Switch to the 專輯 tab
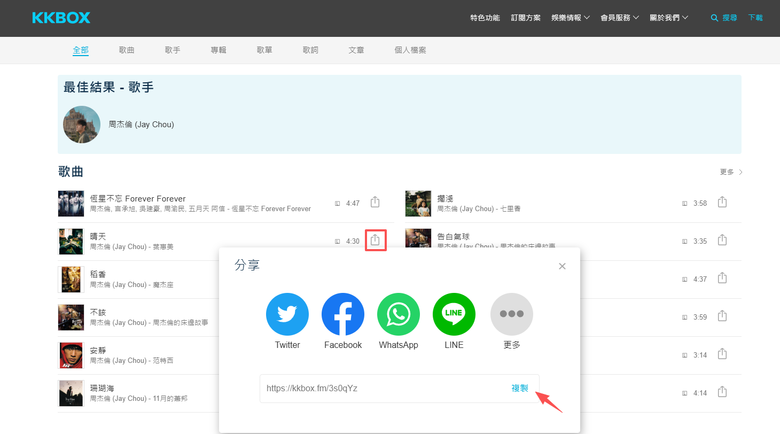The image size is (780, 434). click(x=218, y=50)
